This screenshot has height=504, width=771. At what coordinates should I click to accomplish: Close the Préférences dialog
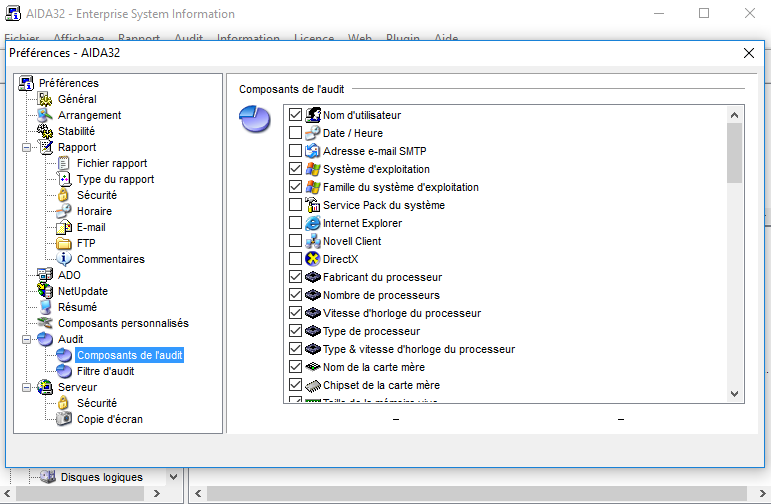click(748, 53)
